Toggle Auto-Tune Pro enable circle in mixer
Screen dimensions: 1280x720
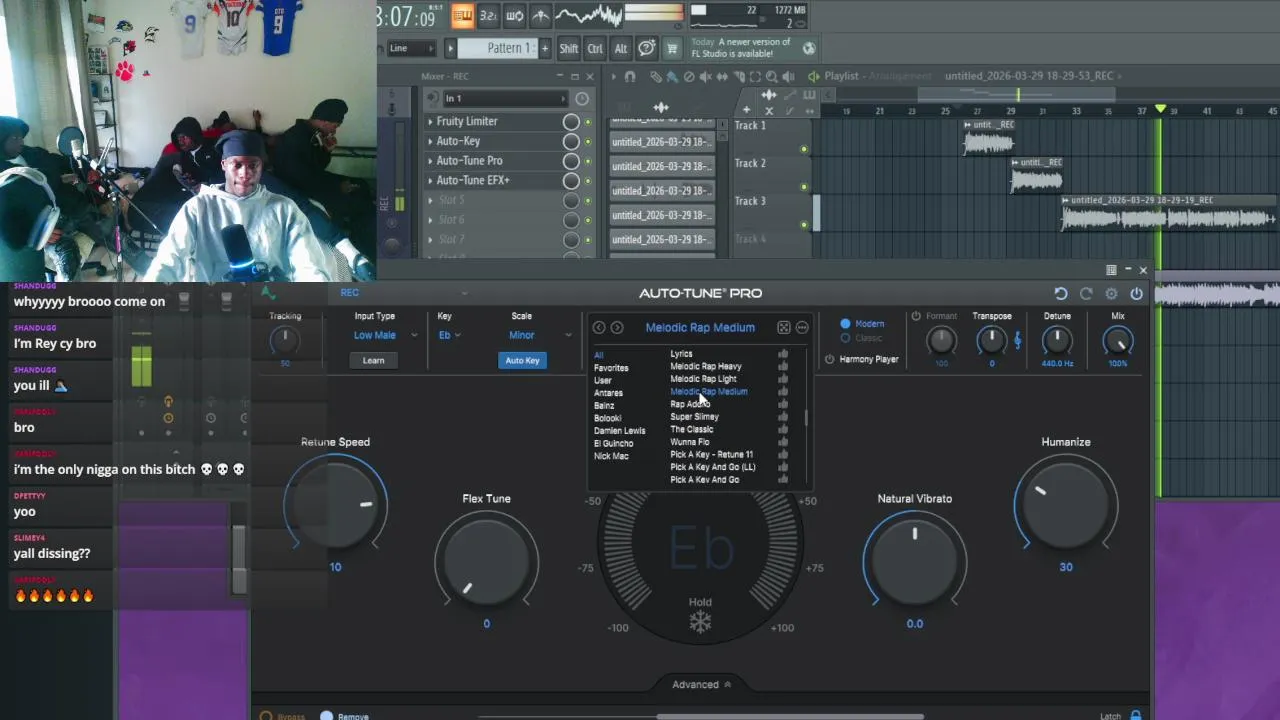coord(571,161)
